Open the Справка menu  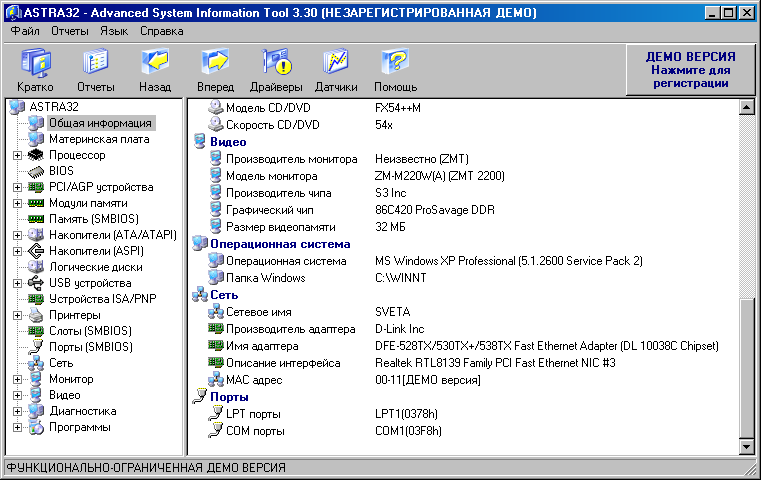(162, 31)
